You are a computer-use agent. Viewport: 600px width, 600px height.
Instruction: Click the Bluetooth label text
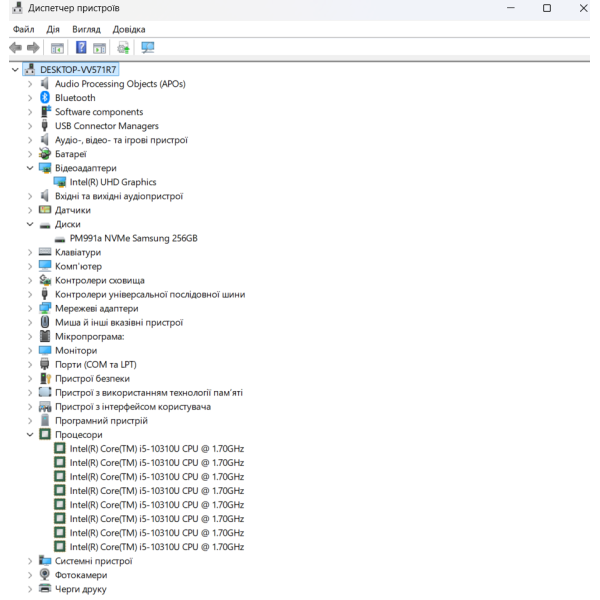click(75, 98)
